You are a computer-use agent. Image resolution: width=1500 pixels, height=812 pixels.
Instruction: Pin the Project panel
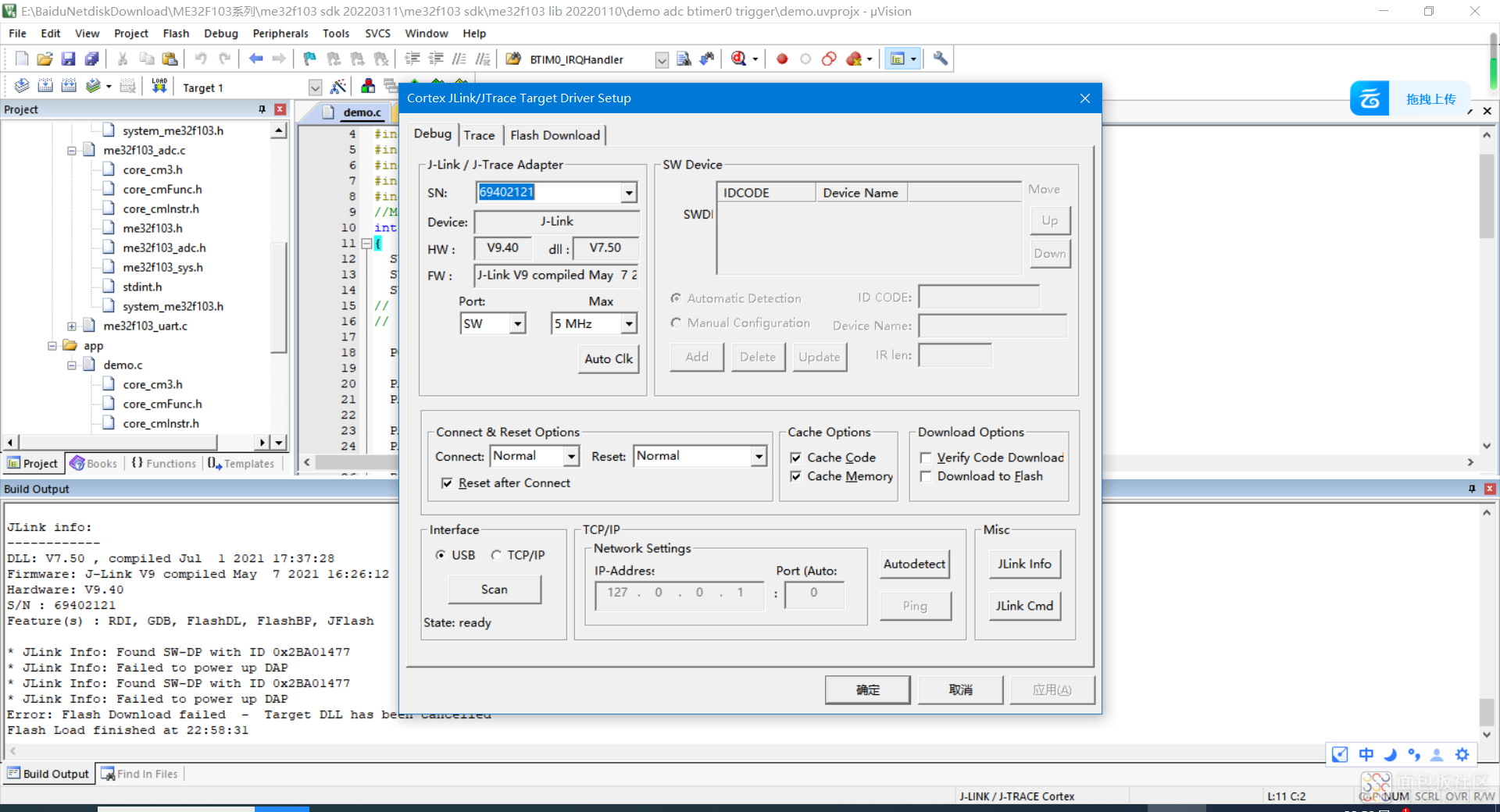coord(262,109)
